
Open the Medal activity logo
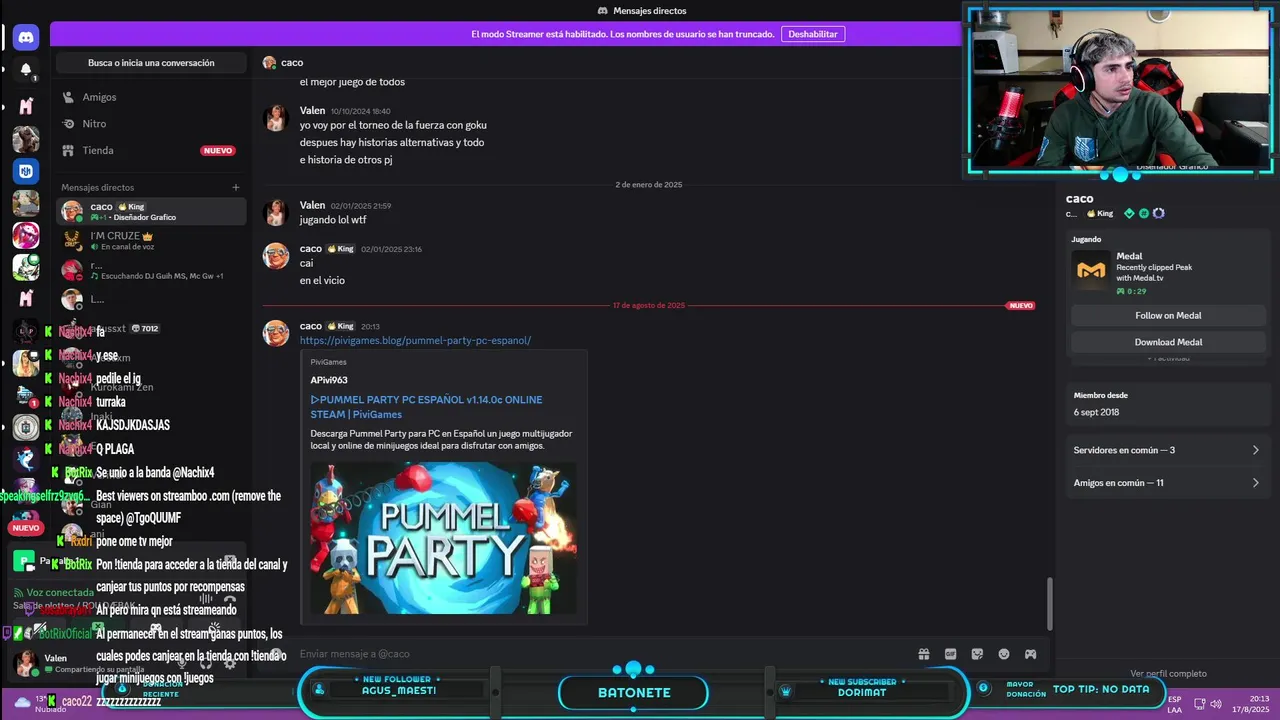[1091, 271]
